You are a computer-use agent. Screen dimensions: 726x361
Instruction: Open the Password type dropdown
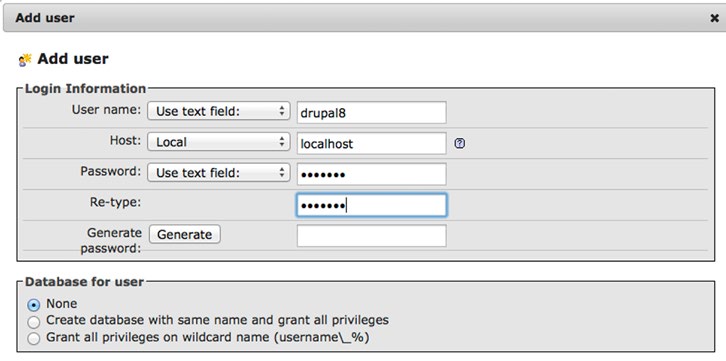[x=219, y=173]
